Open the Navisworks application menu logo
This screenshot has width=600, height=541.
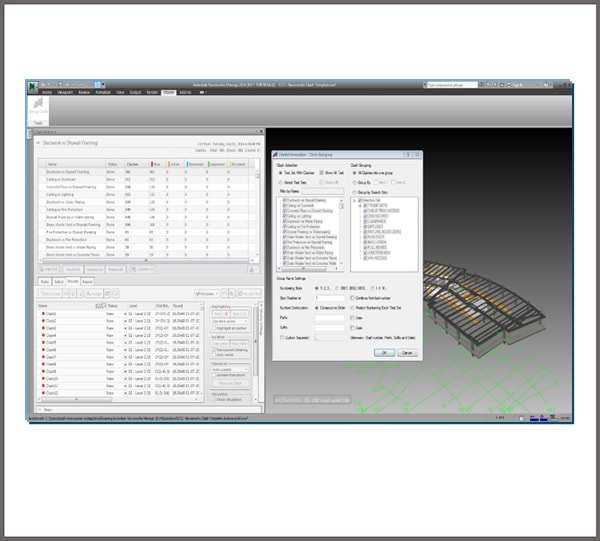tap(33, 86)
